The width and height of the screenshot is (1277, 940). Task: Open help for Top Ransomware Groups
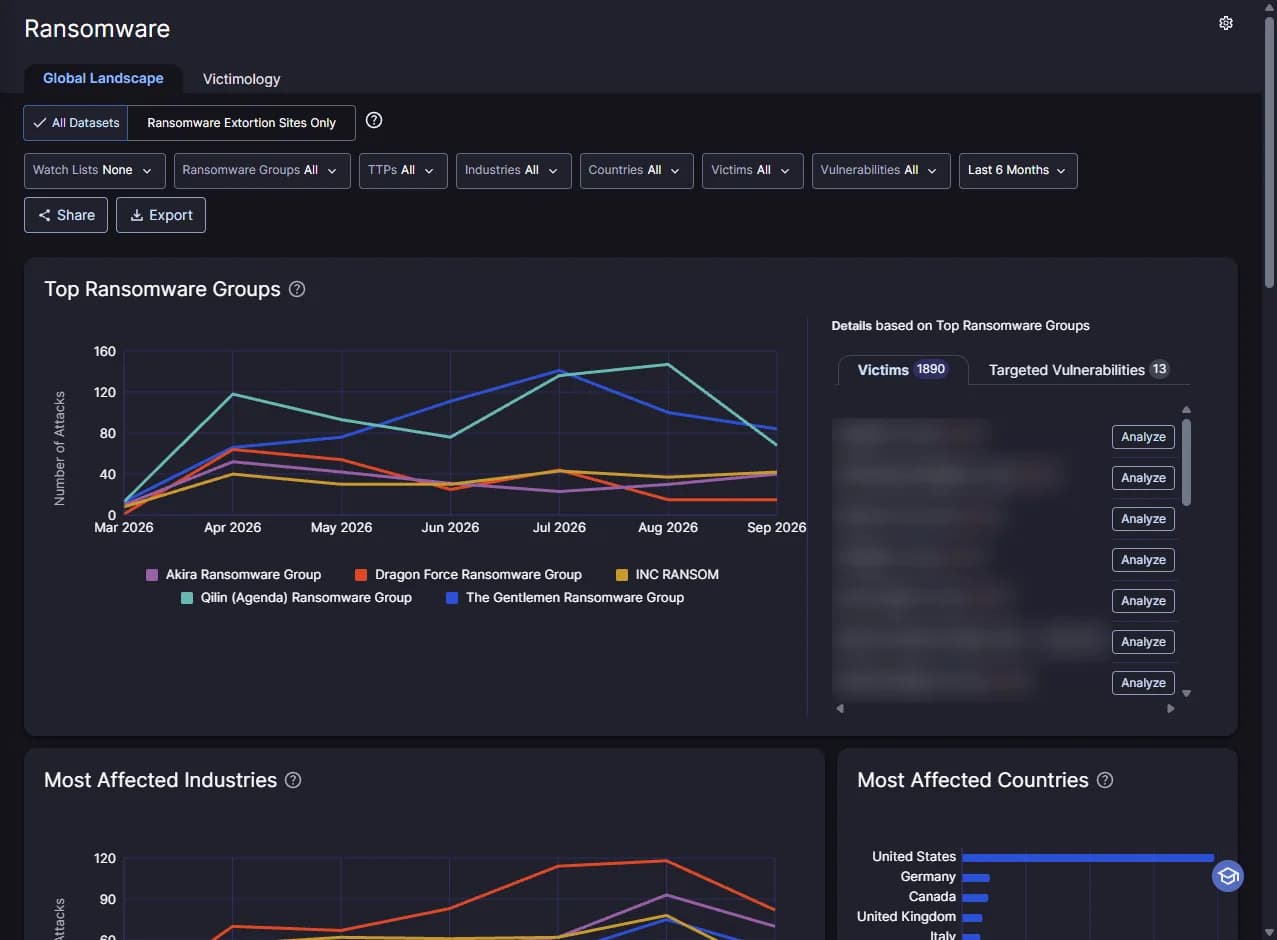[x=297, y=289]
